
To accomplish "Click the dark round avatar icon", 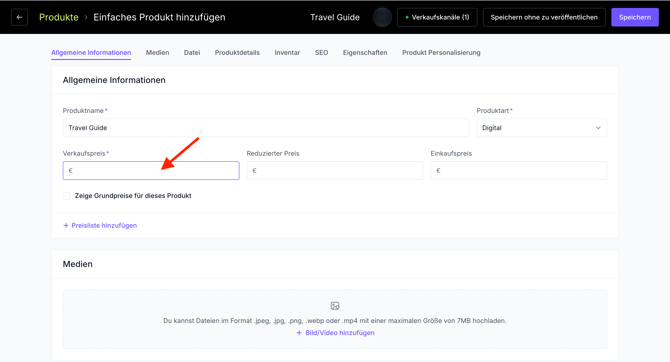I will coord(382,18).
